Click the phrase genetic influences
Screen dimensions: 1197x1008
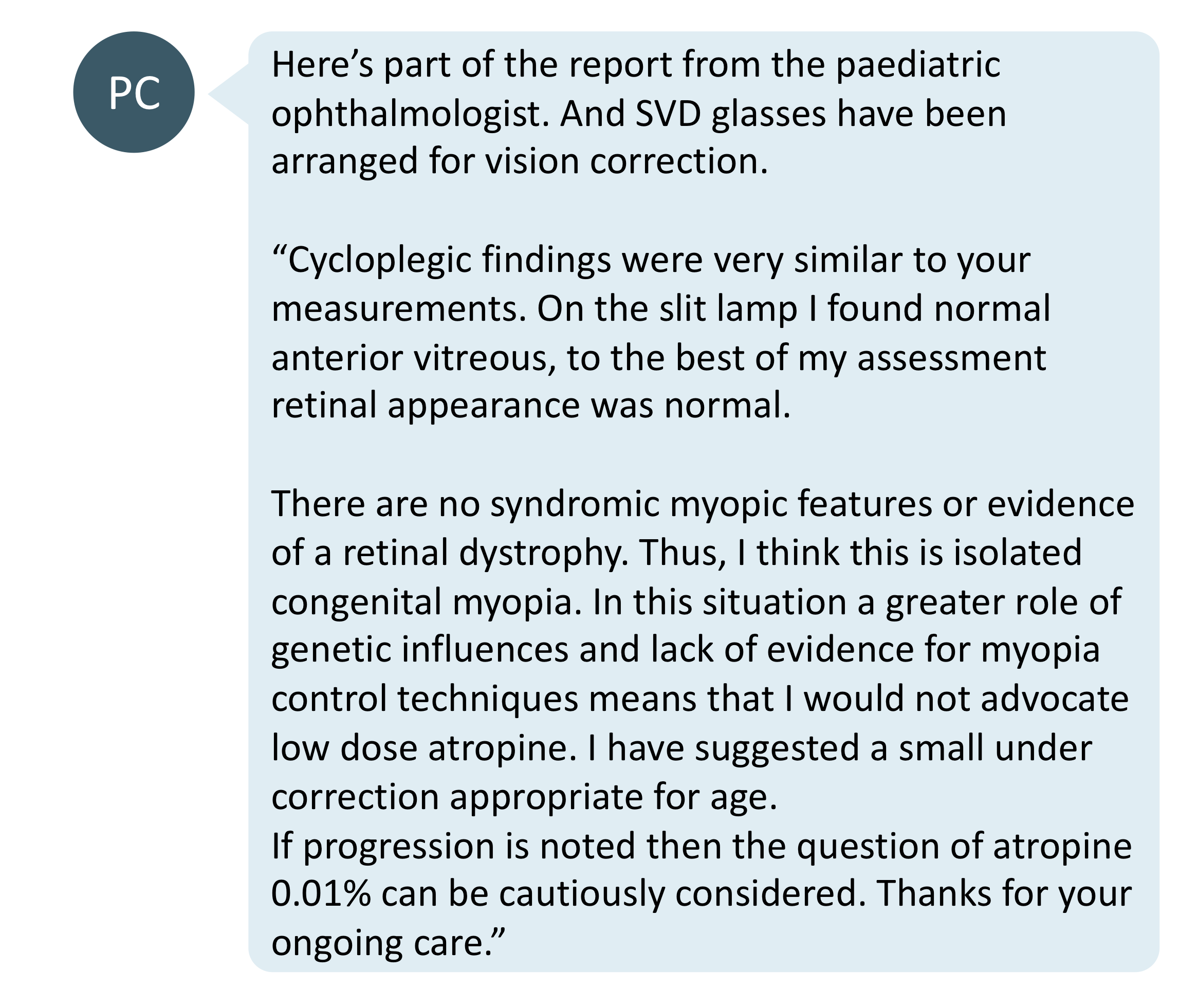(x=420, y=651)
